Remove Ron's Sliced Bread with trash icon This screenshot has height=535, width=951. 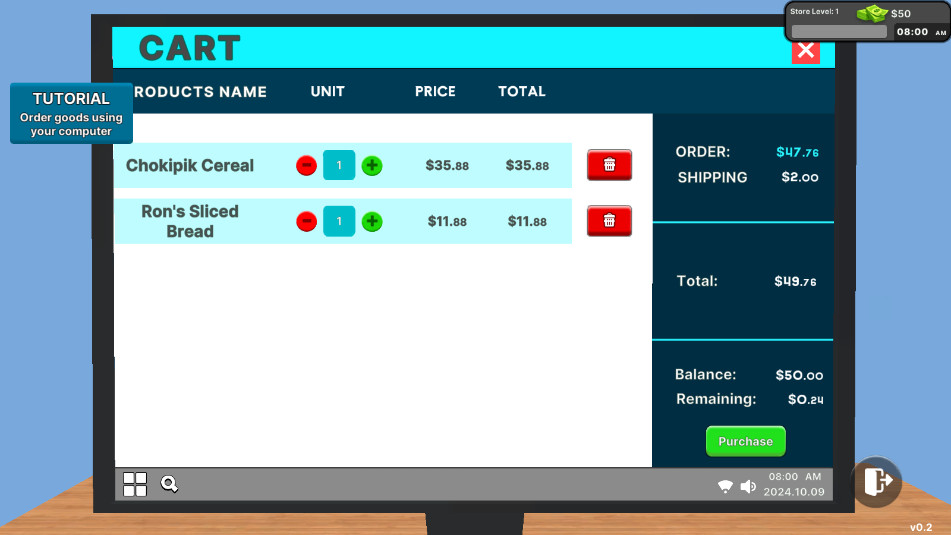point(609,221)
